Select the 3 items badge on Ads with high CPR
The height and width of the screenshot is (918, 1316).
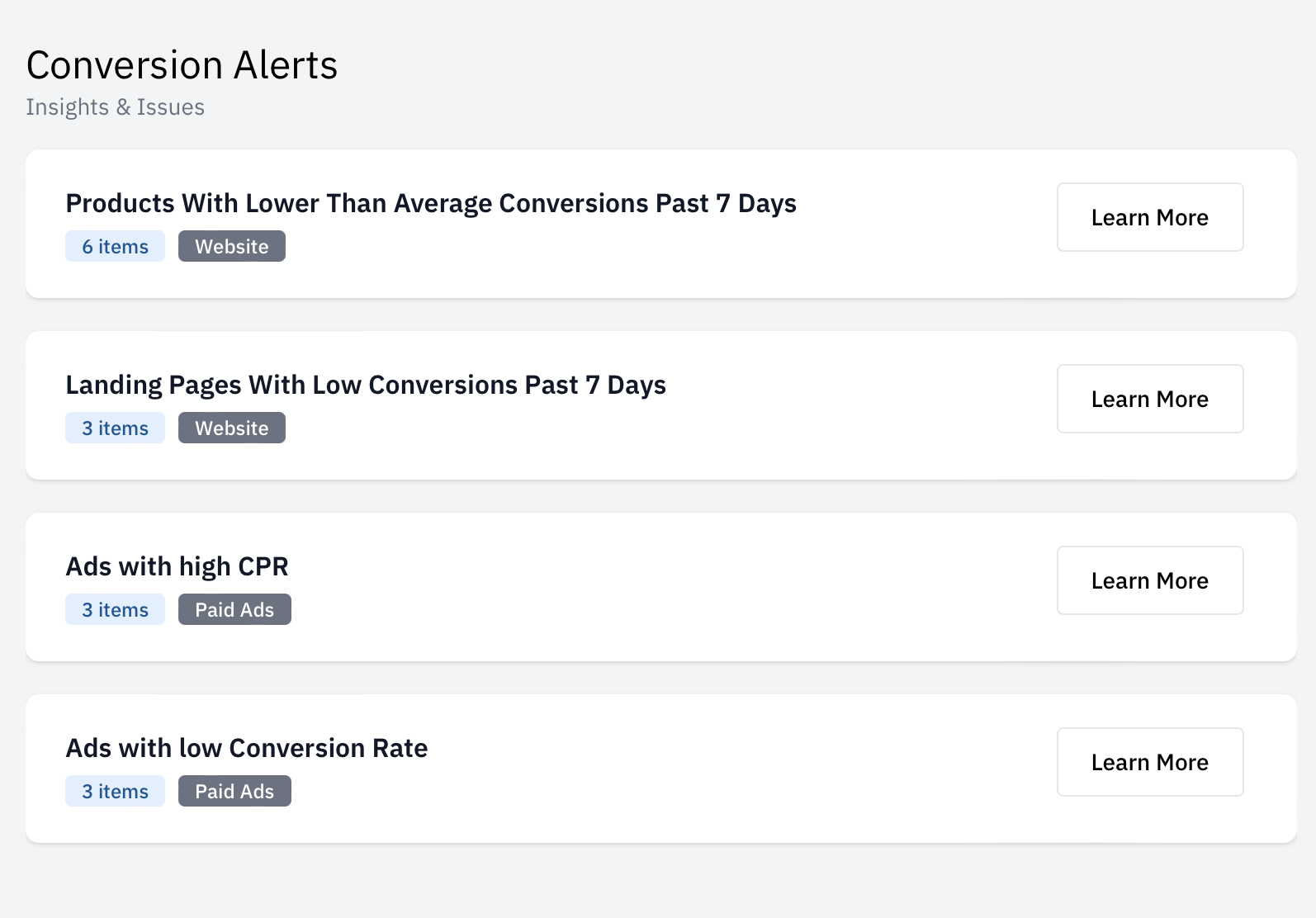pyautogui.click(x=115, y=609)
